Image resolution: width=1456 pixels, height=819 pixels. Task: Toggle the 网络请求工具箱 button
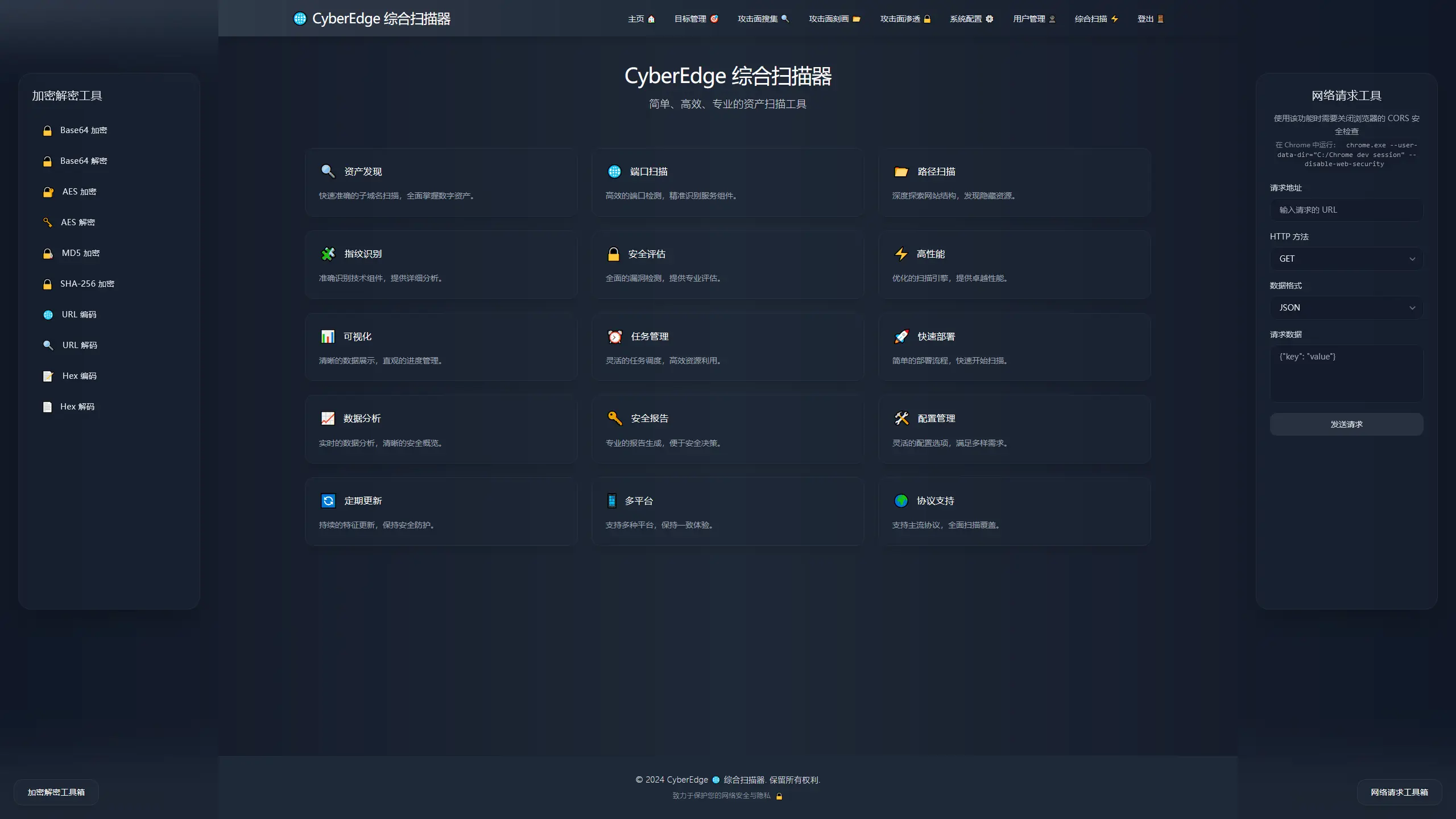[x=1399, y=792]
